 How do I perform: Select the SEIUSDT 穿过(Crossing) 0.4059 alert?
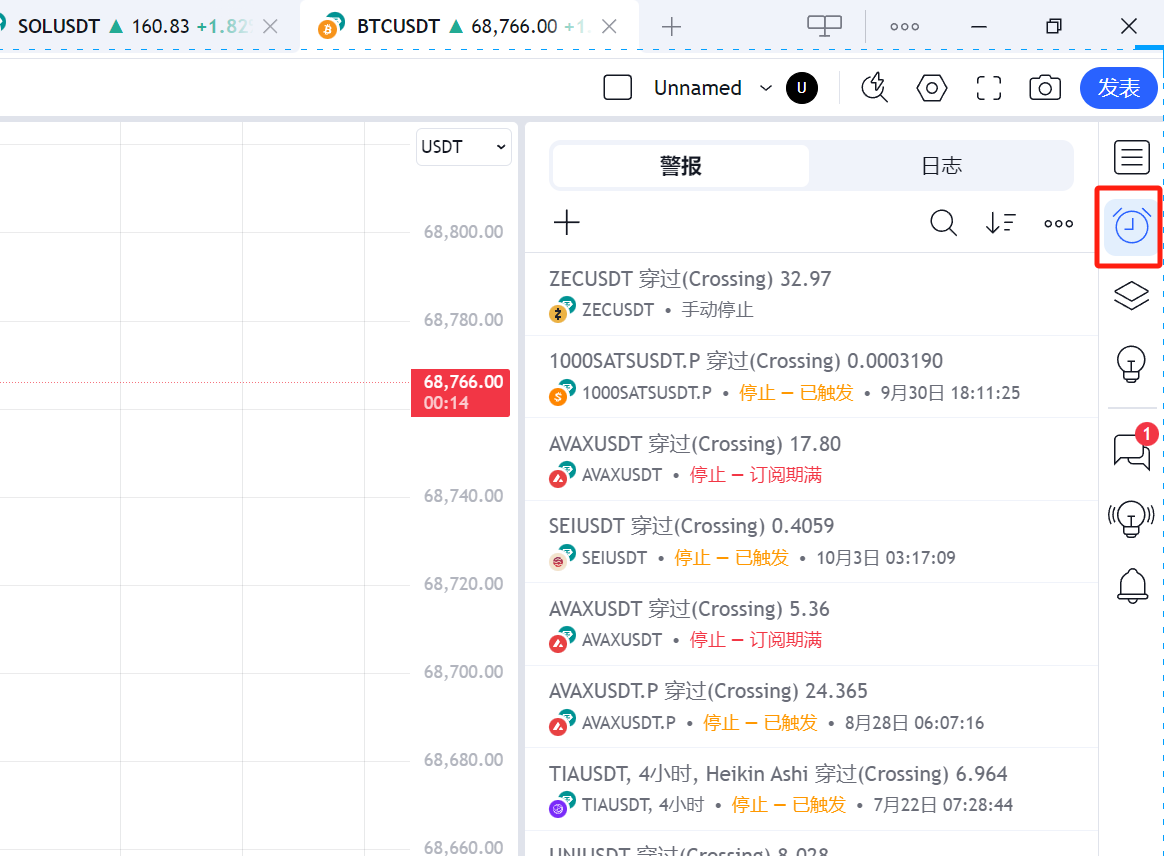click(x=811, y=542)
